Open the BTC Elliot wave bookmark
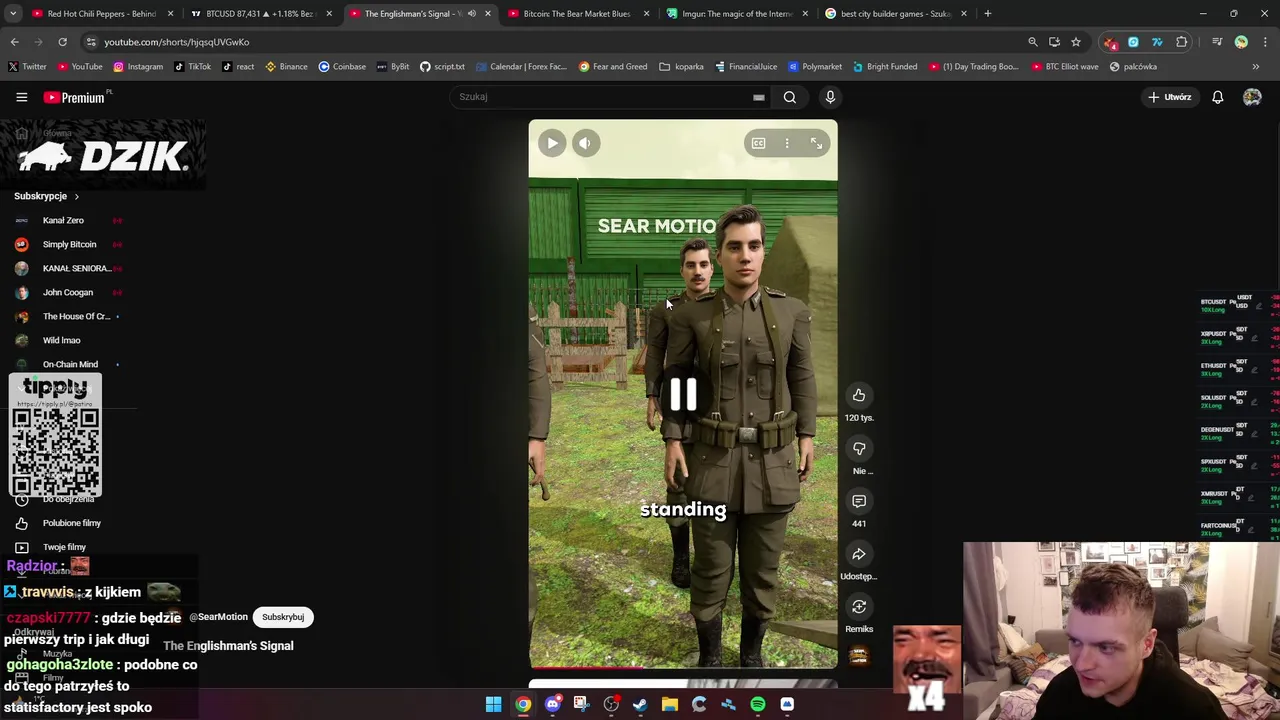The width and height of the screenshot is (1280, 720). 1064,67
